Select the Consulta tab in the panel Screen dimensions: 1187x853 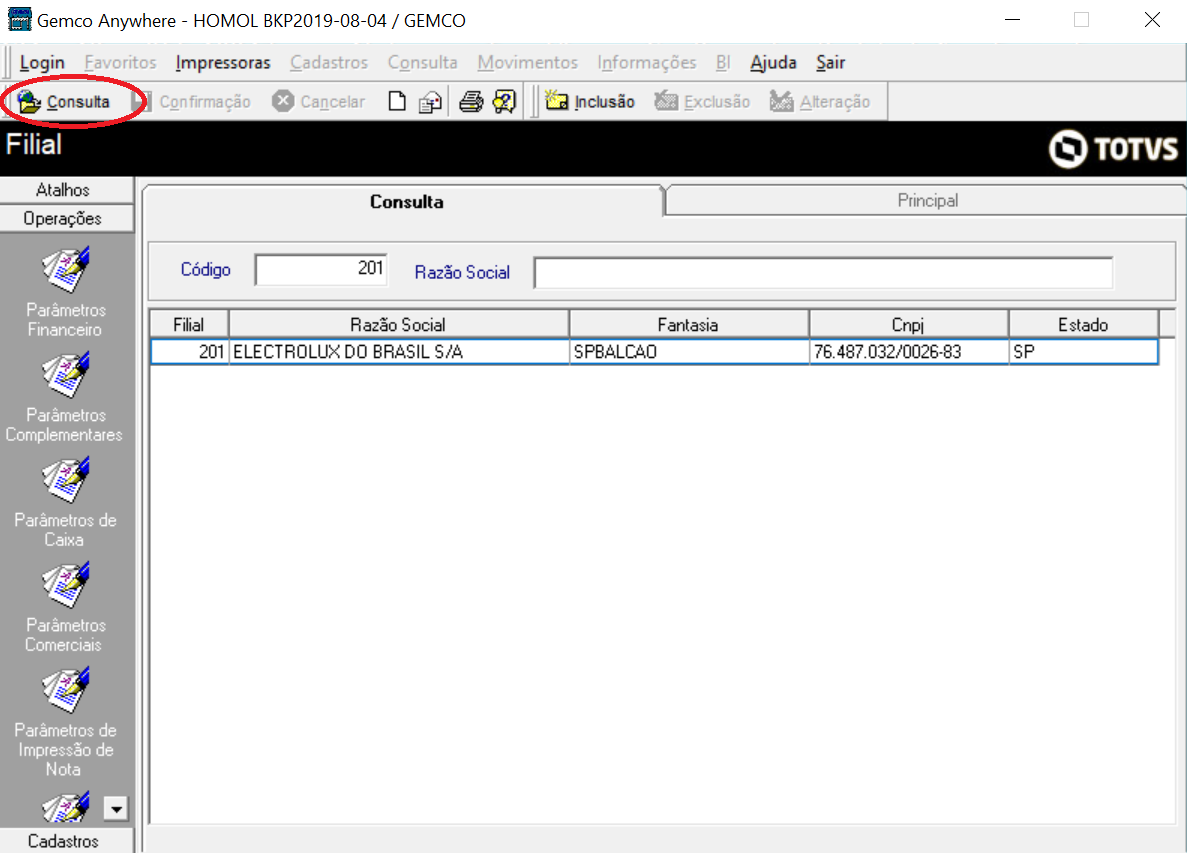407,202
